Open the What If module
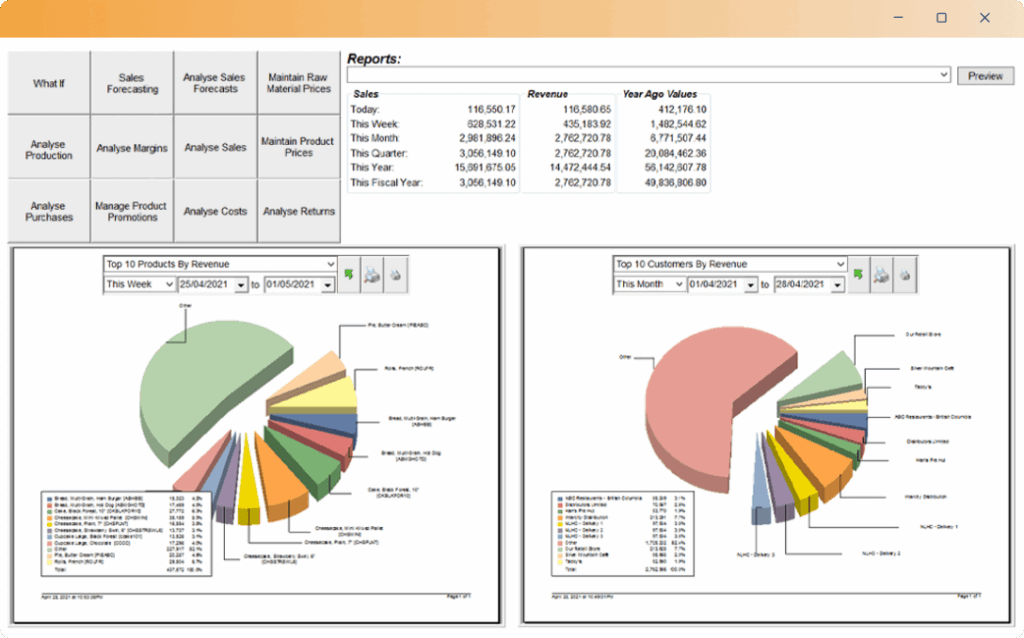This screenshot has width=1024, height=638. pyautogui.click(x=49, y=83)
